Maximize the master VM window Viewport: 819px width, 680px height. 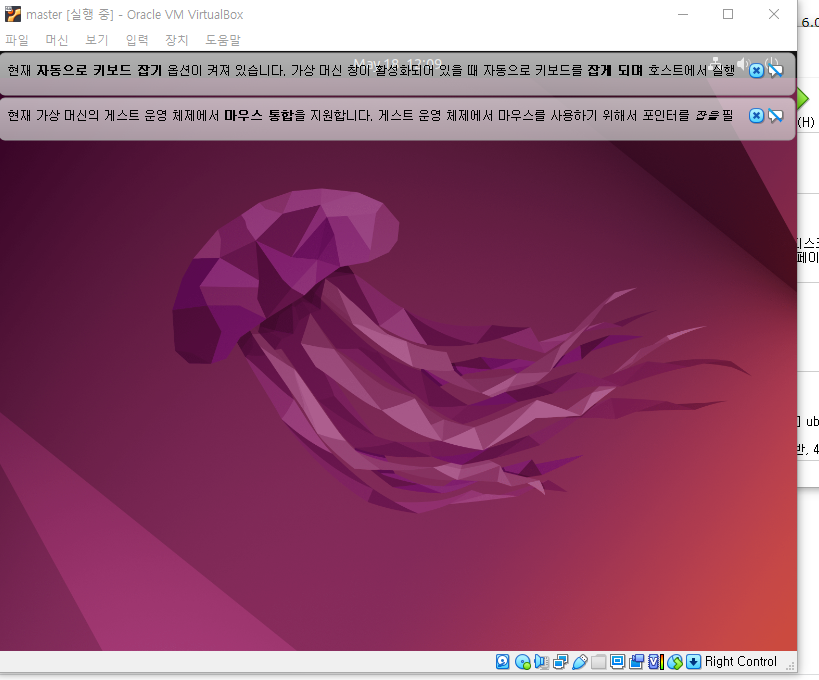click(x=728, y=14)
